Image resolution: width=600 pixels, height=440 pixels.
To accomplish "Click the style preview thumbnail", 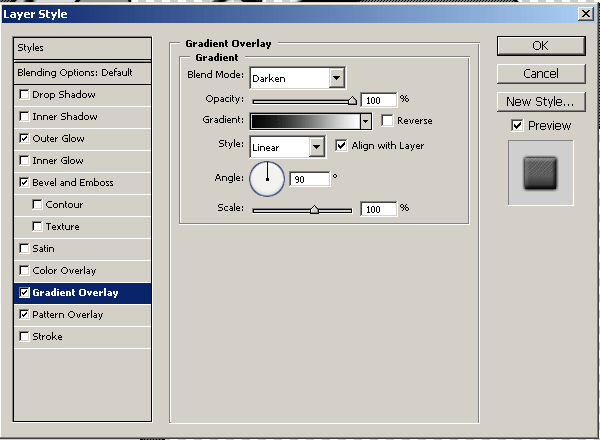I will click(540, 173).
